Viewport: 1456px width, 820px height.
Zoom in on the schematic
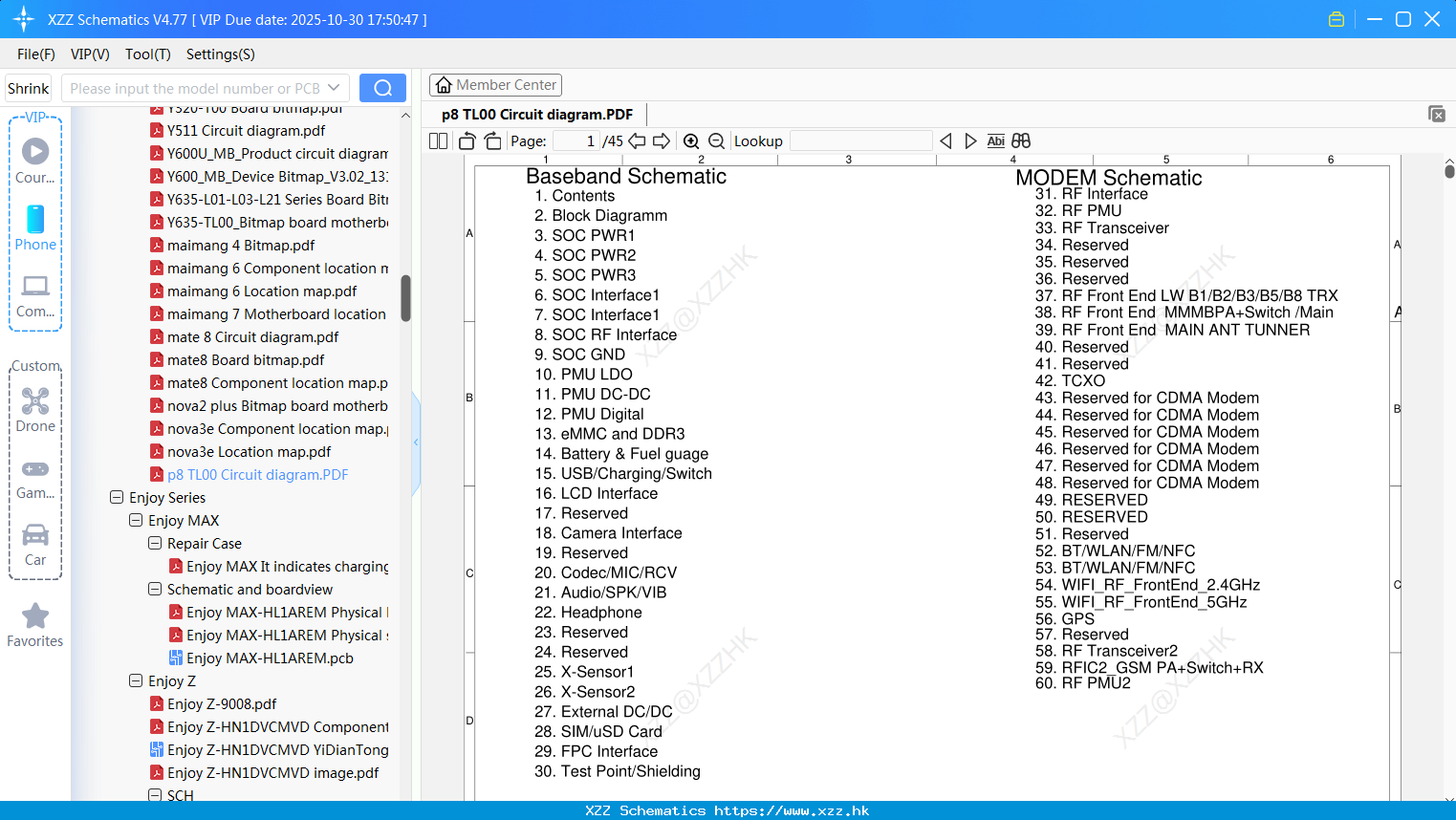pyautogui.click(x=691, y=141)
